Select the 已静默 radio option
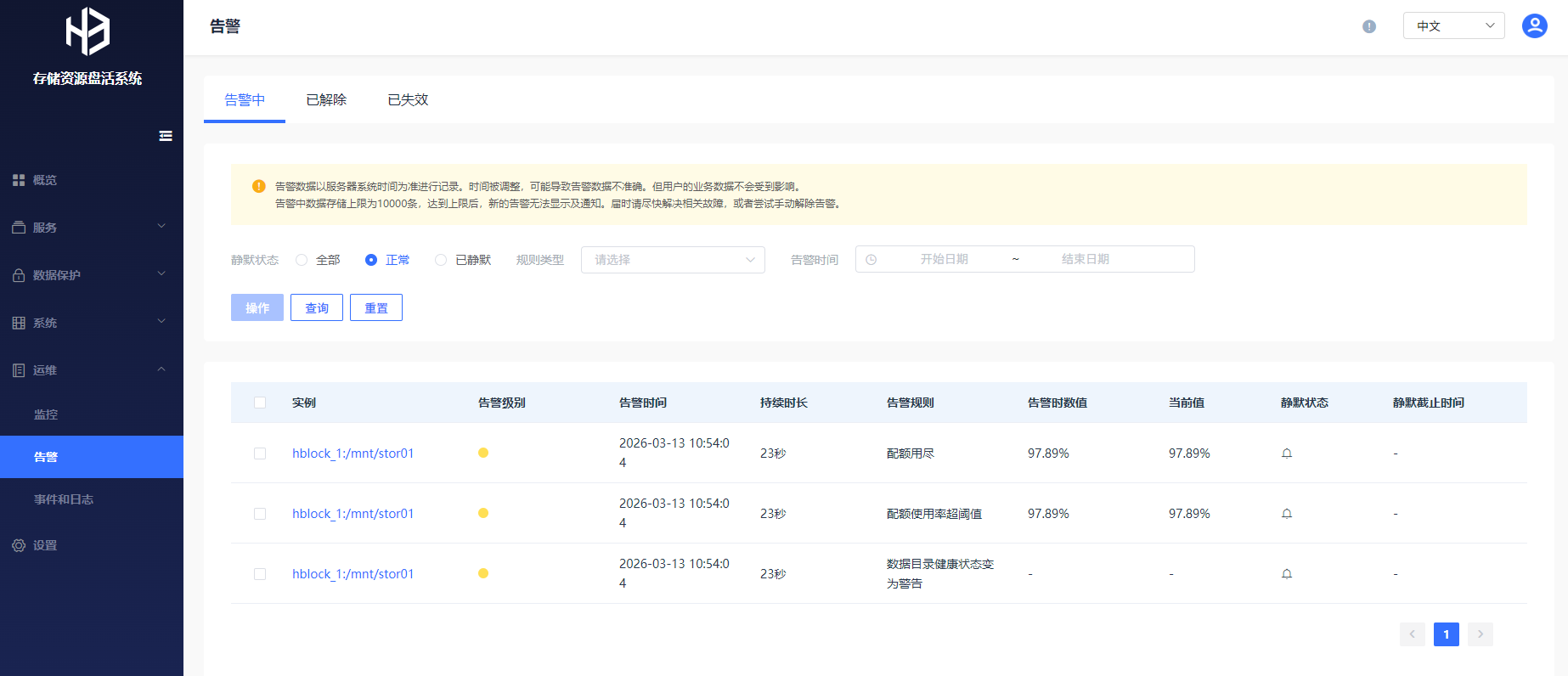Screen dimensions: 1568x676 click(441, 260)
